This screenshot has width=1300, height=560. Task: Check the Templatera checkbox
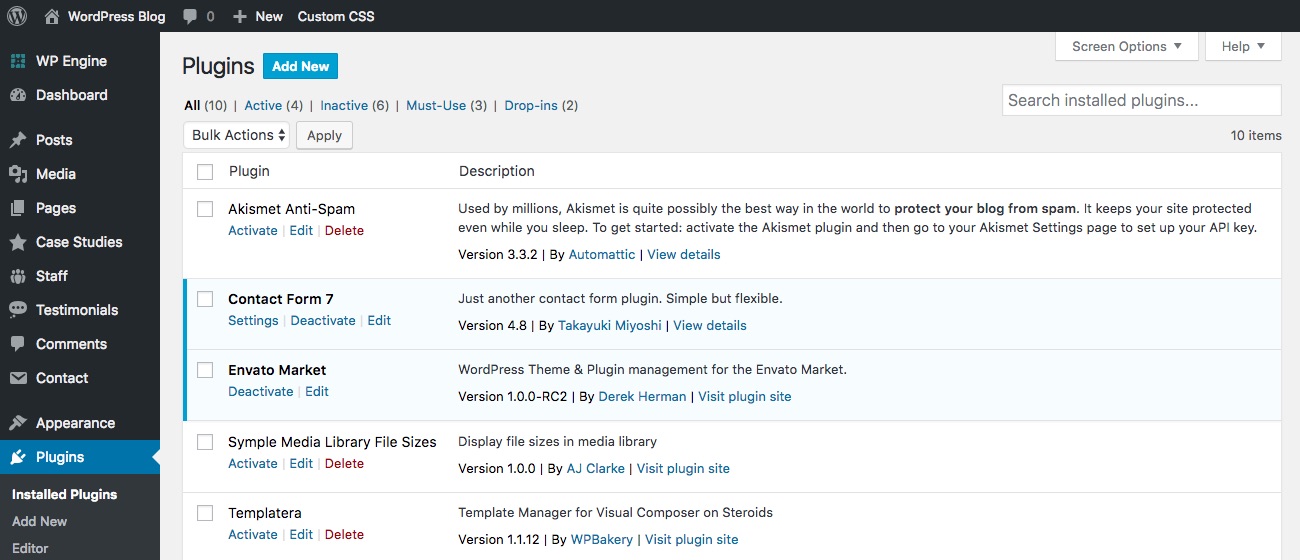pyautogui.click(x=205, y=513)
